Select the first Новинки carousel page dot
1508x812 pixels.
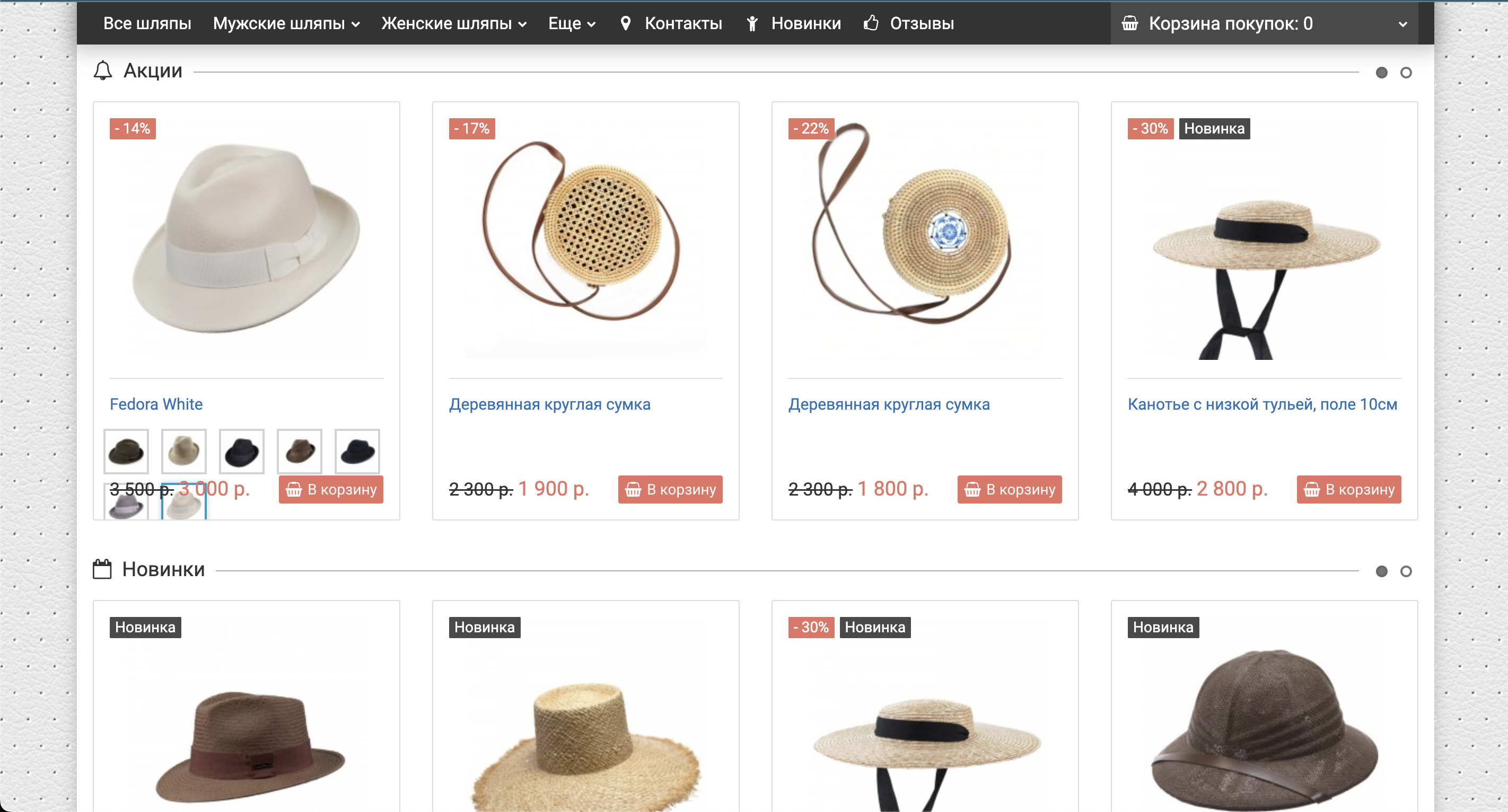[1382, 571]
